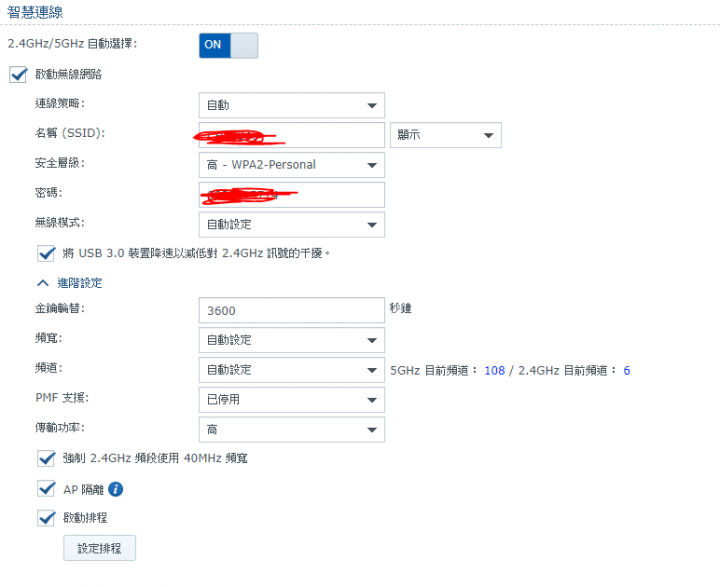Viewport: 720px width, 587px height.
Task: Click the 名稱 (SSID) input field
Action: [x=292, y=135]
